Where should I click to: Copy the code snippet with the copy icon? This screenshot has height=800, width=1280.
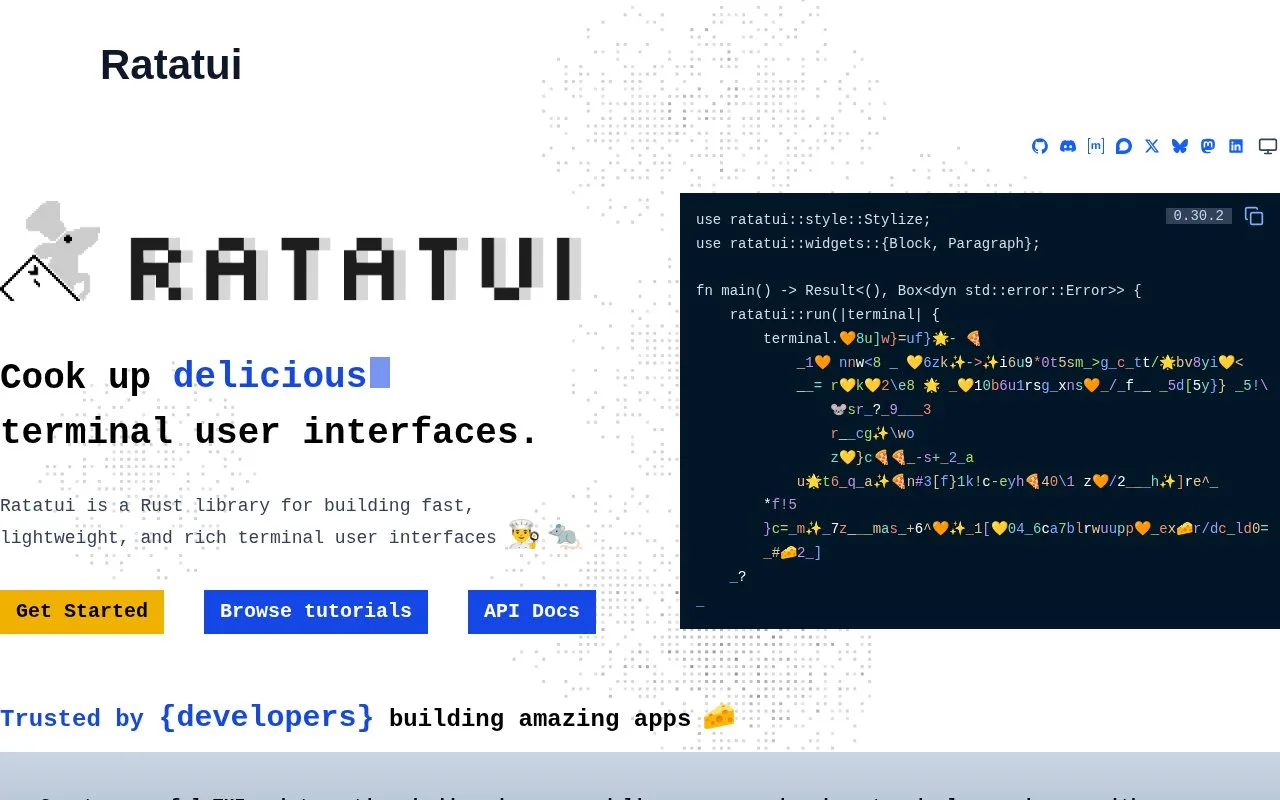tap(1254, 216)
